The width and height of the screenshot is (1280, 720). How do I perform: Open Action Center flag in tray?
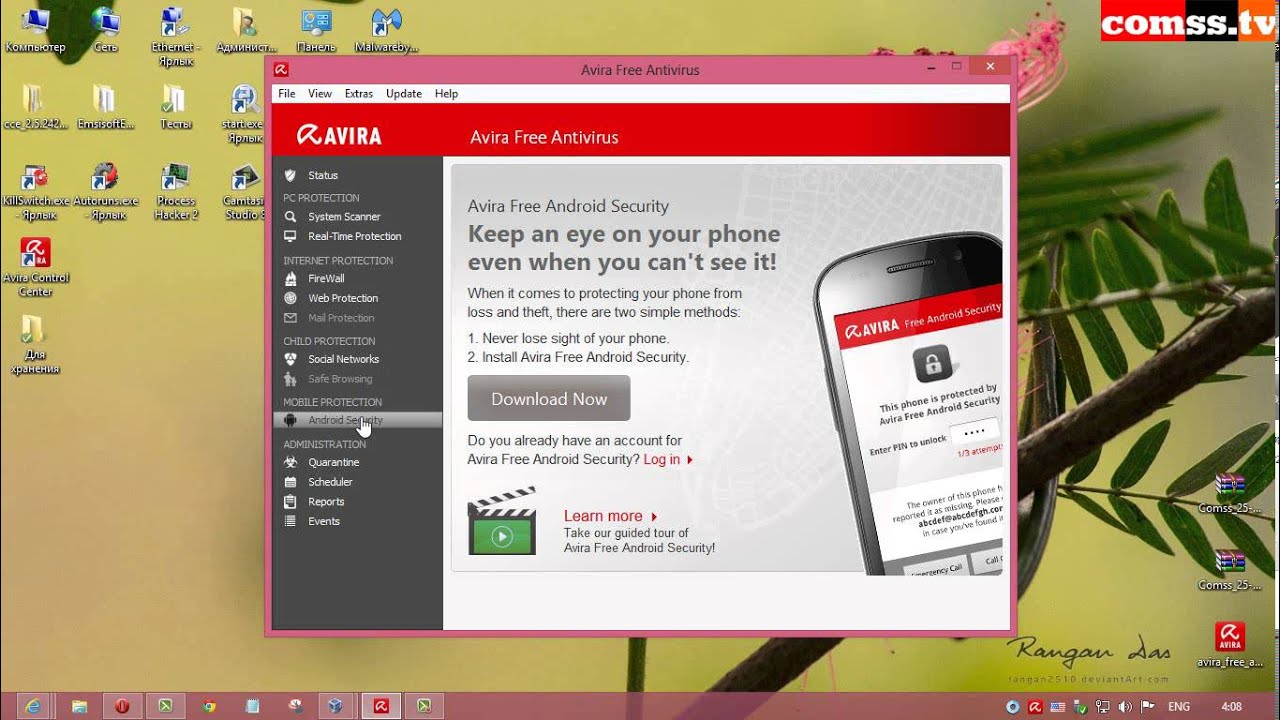click(x=1146, y=706)
